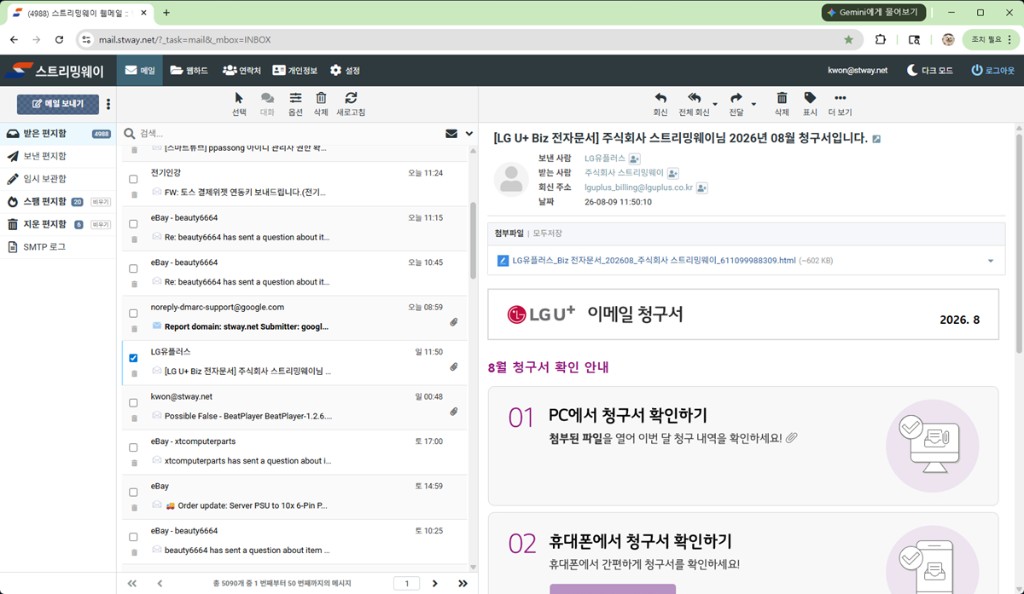Image resolution: width=1024 pixels, height=594 pixels.
Task: Click the envelope filter icon in search bar
Action: (451, 133)
